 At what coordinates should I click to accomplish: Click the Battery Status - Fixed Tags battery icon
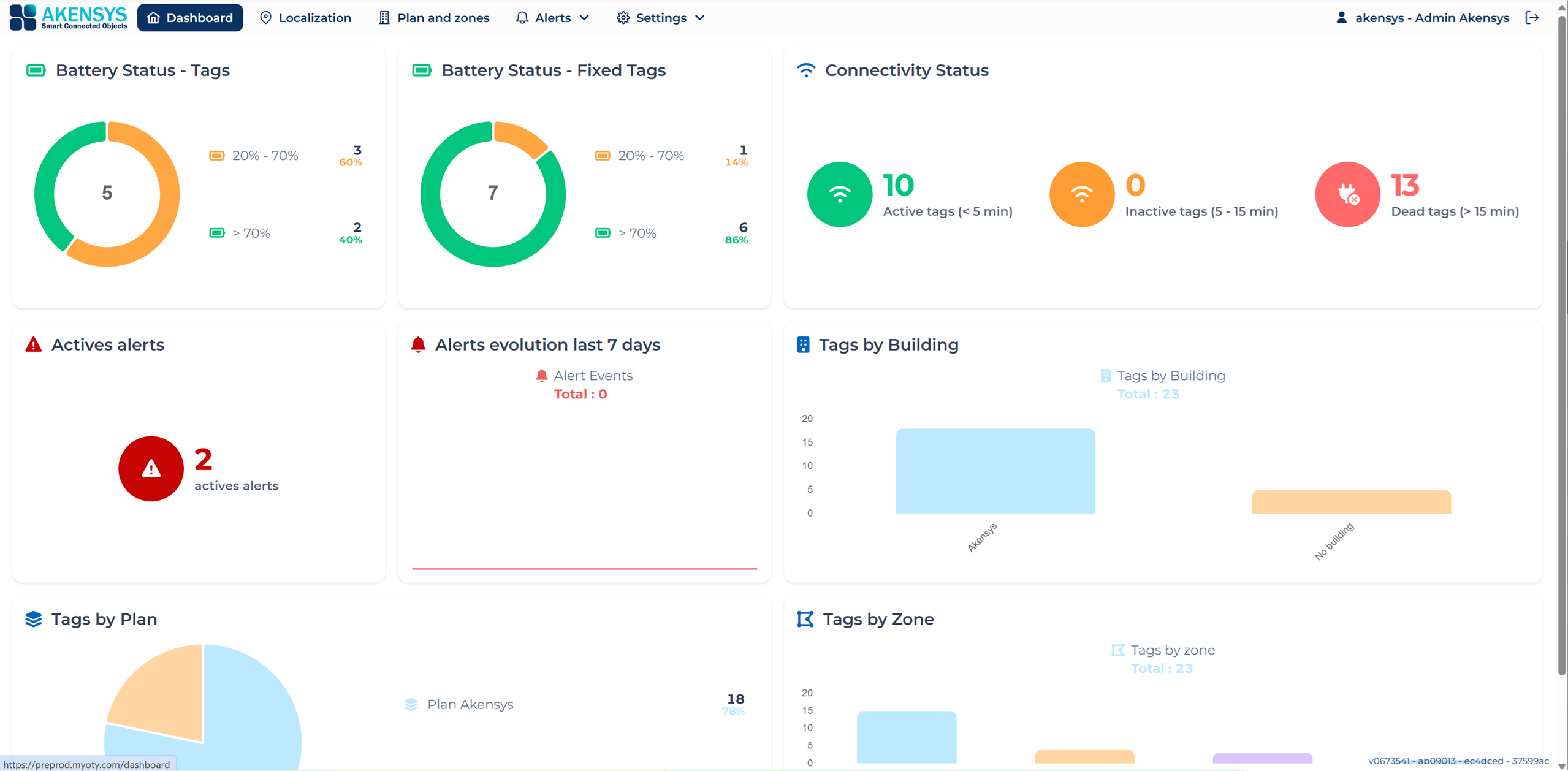422,70
